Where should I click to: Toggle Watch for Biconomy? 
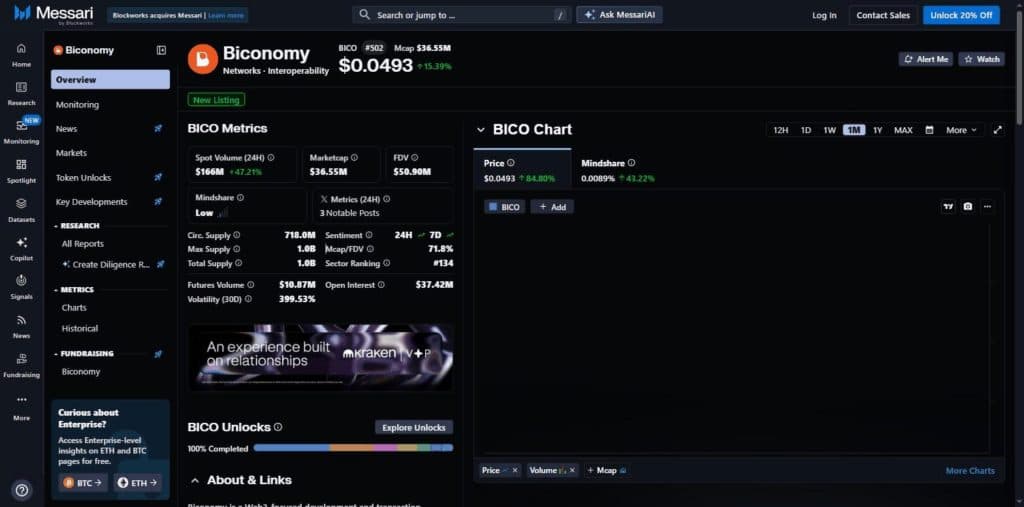(982, 59)
